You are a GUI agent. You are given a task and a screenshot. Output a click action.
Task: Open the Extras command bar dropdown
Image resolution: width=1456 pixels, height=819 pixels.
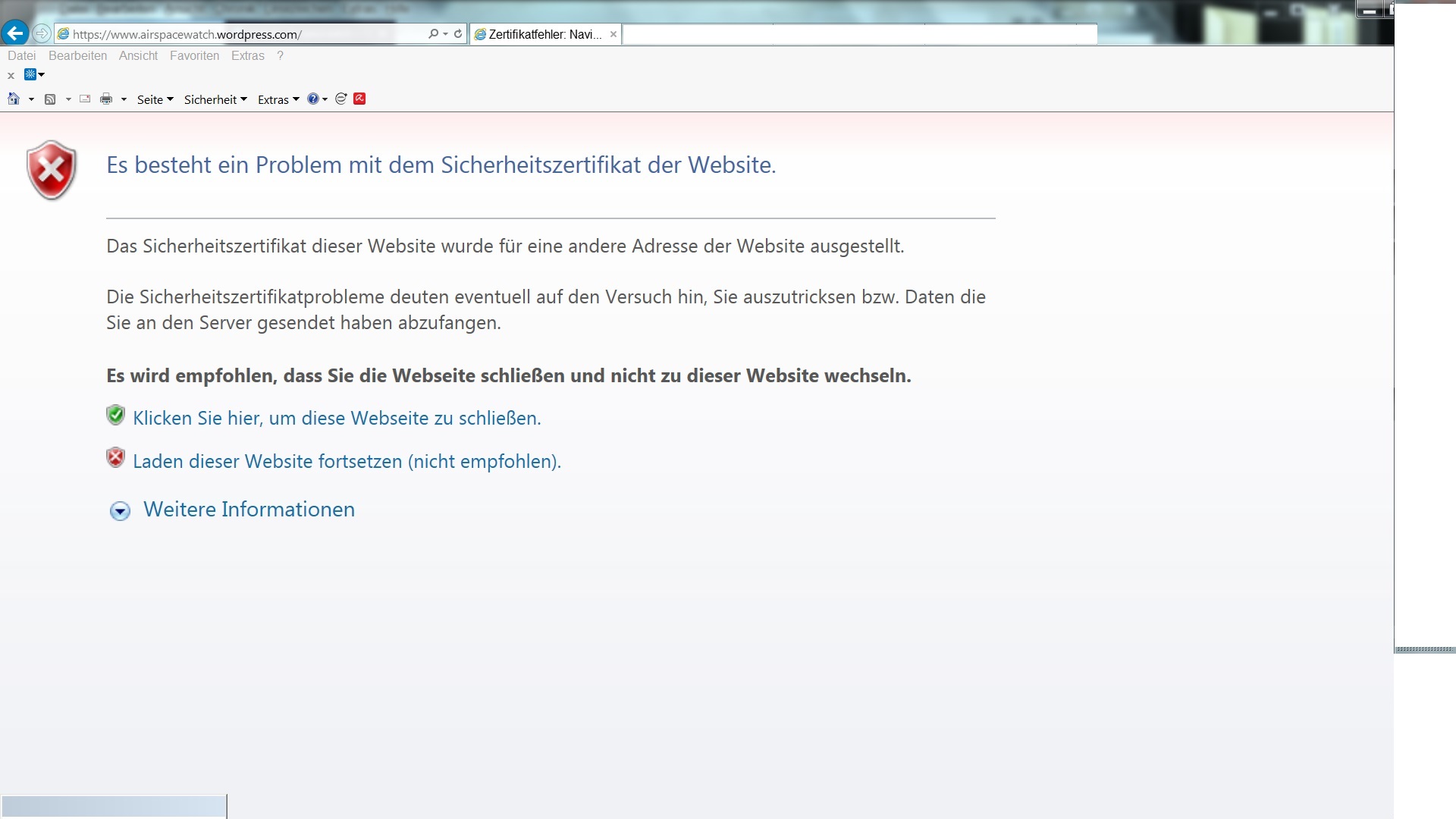(278, 100)
